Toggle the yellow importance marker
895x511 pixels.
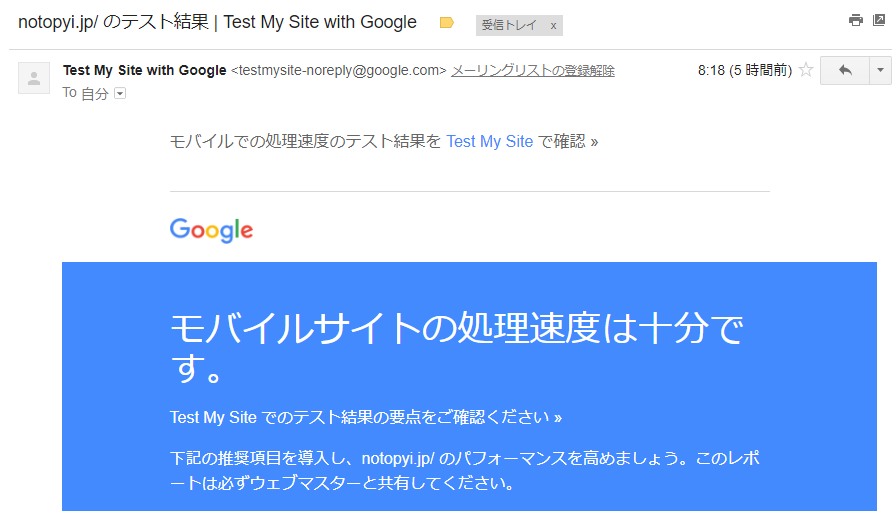coord(447,23)
